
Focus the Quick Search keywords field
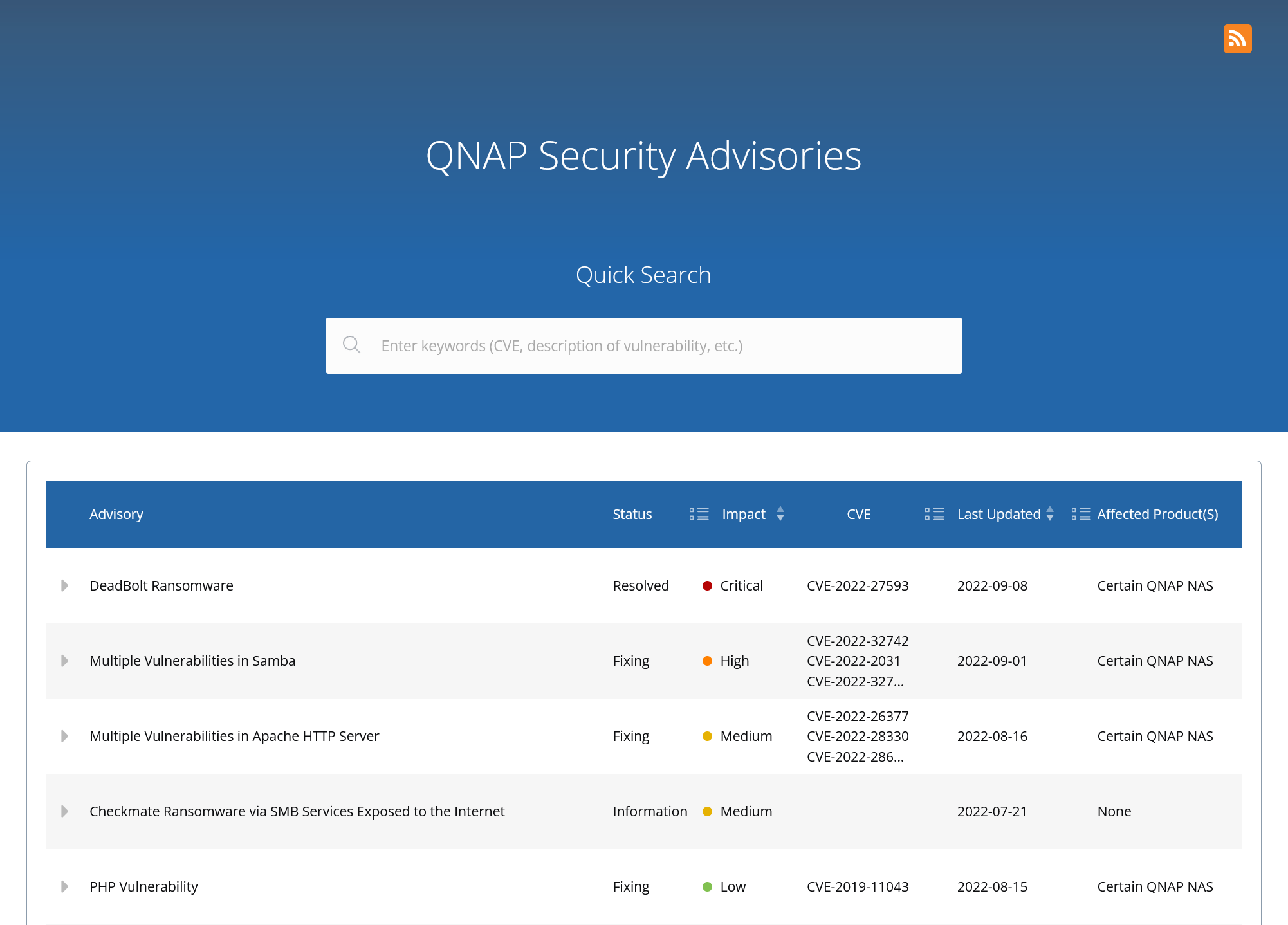(643, 345)
